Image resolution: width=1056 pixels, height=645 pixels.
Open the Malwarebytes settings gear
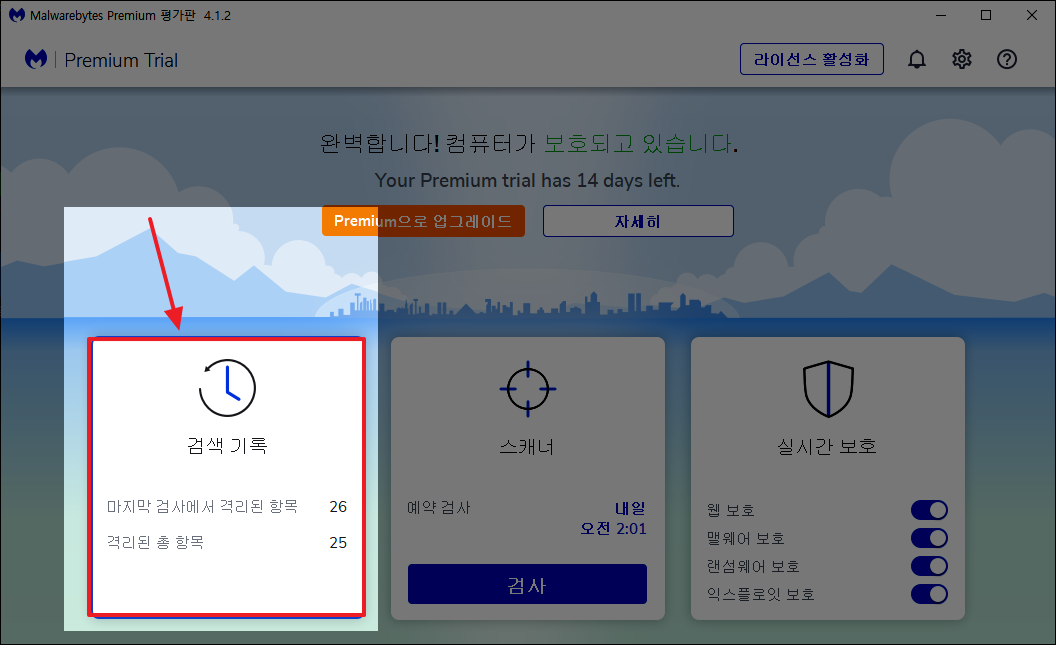(961, 59)
